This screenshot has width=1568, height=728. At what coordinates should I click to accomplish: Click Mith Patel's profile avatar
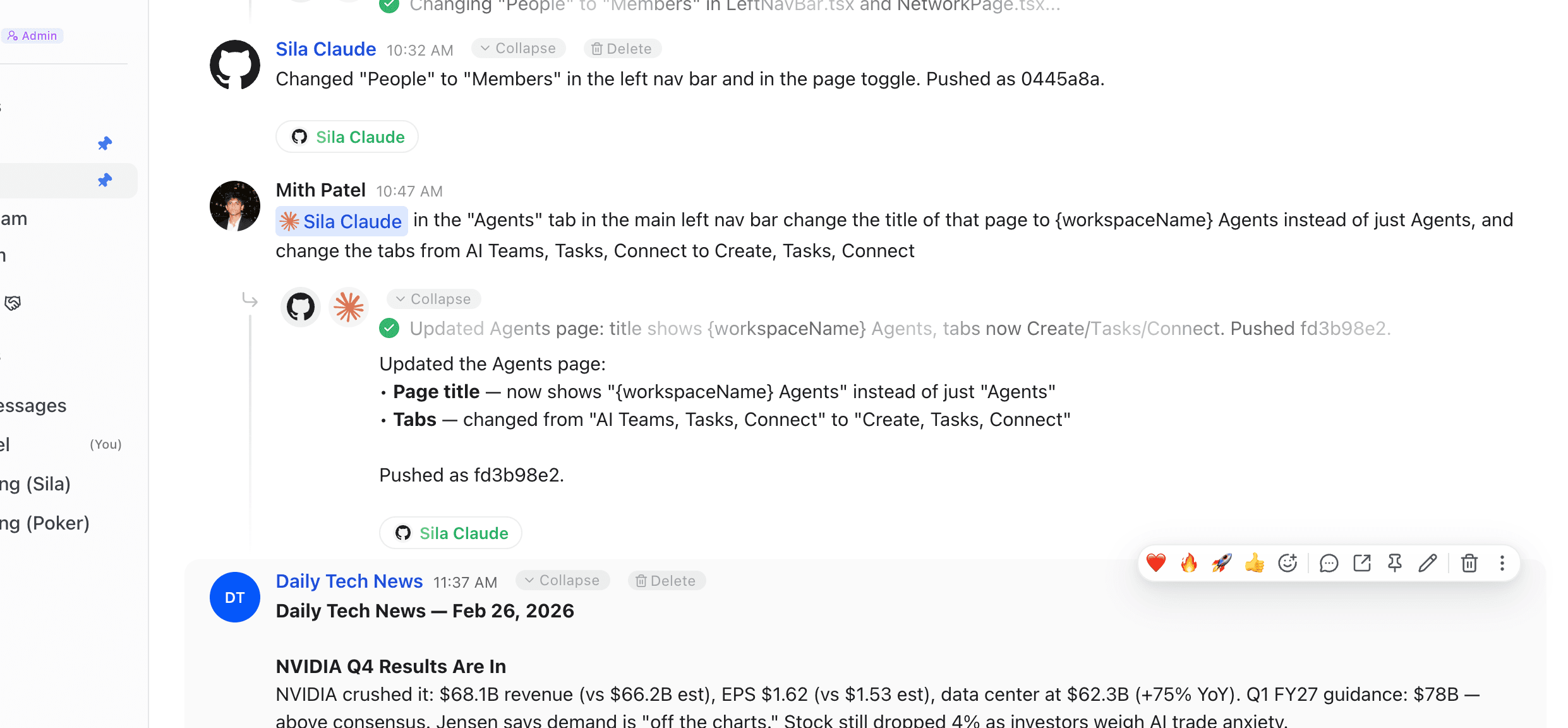[x=235, y=206]
